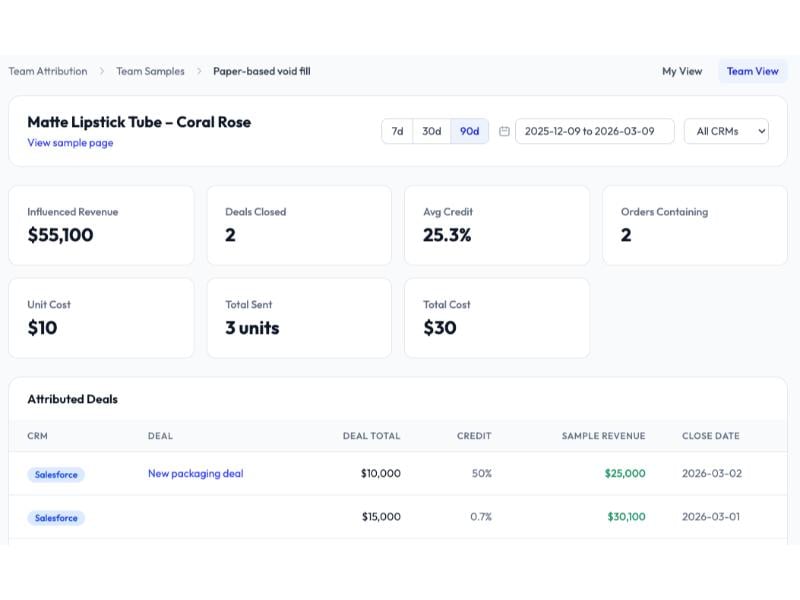Sort by the Deal Total column header

click(371, 436)
